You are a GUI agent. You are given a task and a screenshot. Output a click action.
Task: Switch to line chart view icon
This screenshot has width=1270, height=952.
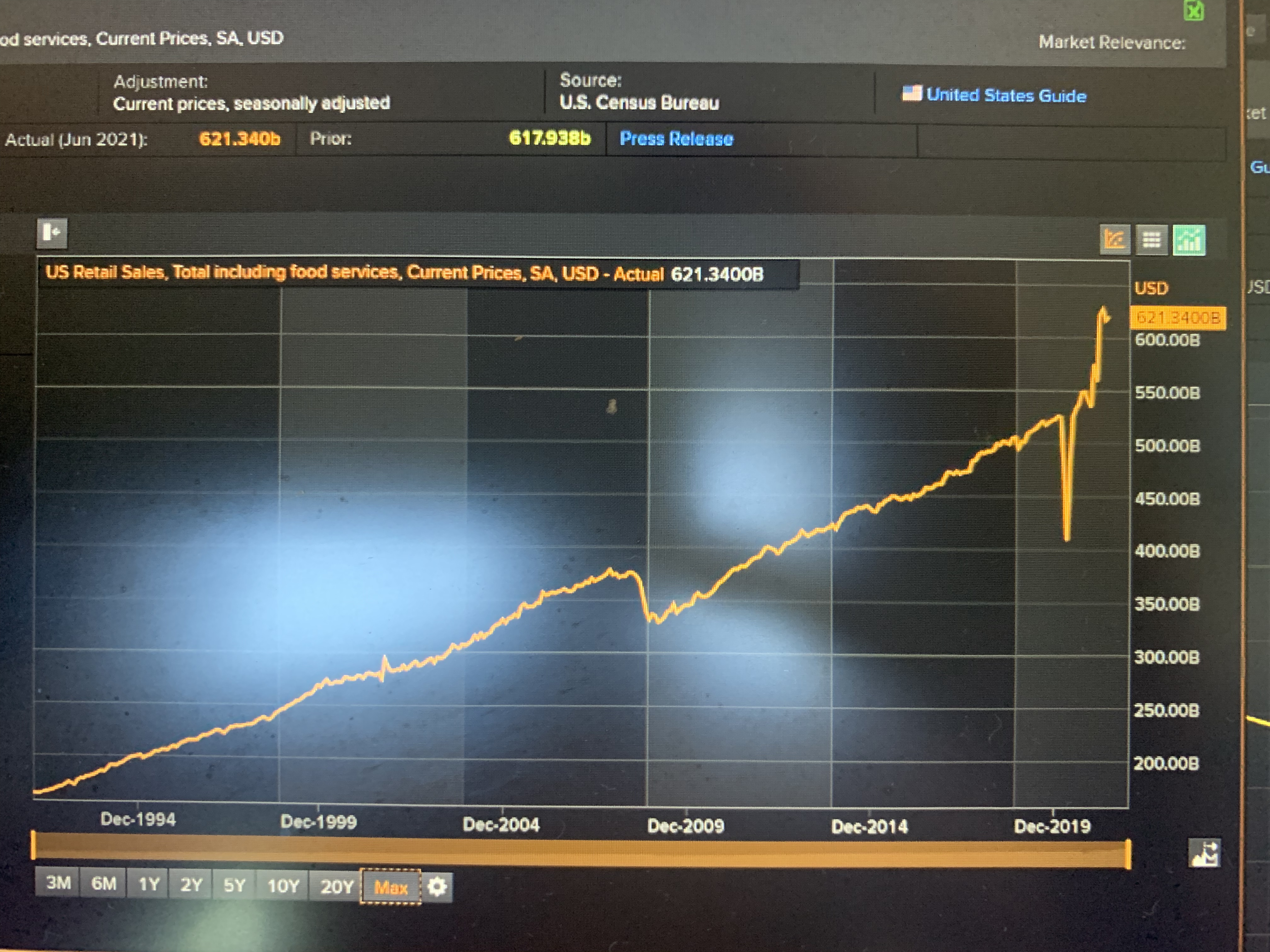click(x=1114, y=239)
